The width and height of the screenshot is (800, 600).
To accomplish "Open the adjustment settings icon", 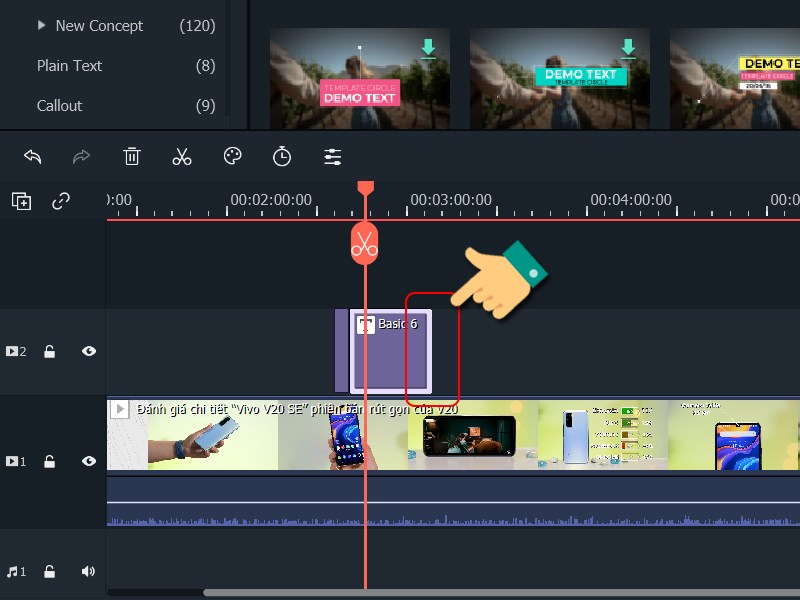I will tap(332, 157).
